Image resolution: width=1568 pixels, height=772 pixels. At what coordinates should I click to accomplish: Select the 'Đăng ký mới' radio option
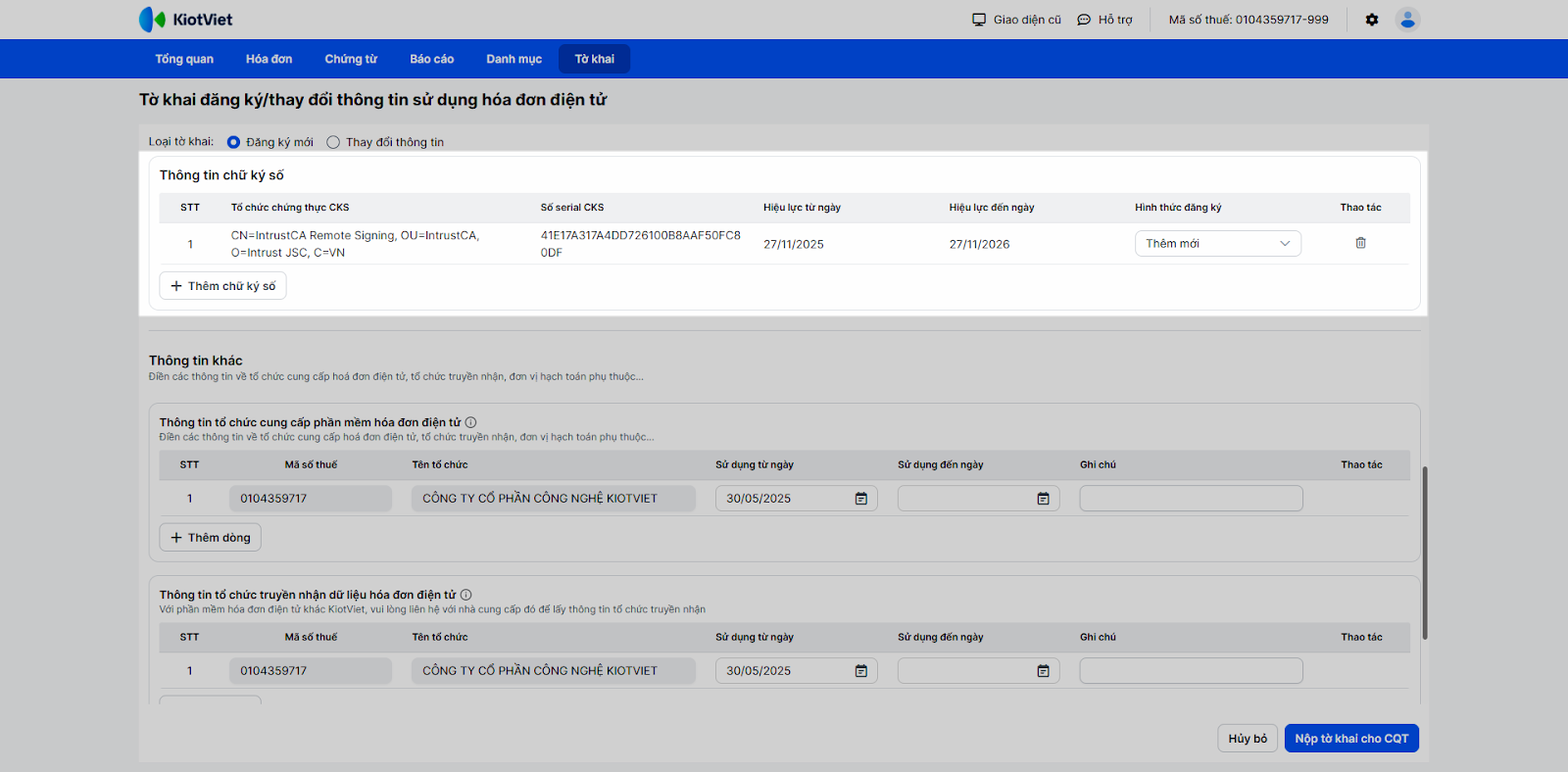pos(233,142)
